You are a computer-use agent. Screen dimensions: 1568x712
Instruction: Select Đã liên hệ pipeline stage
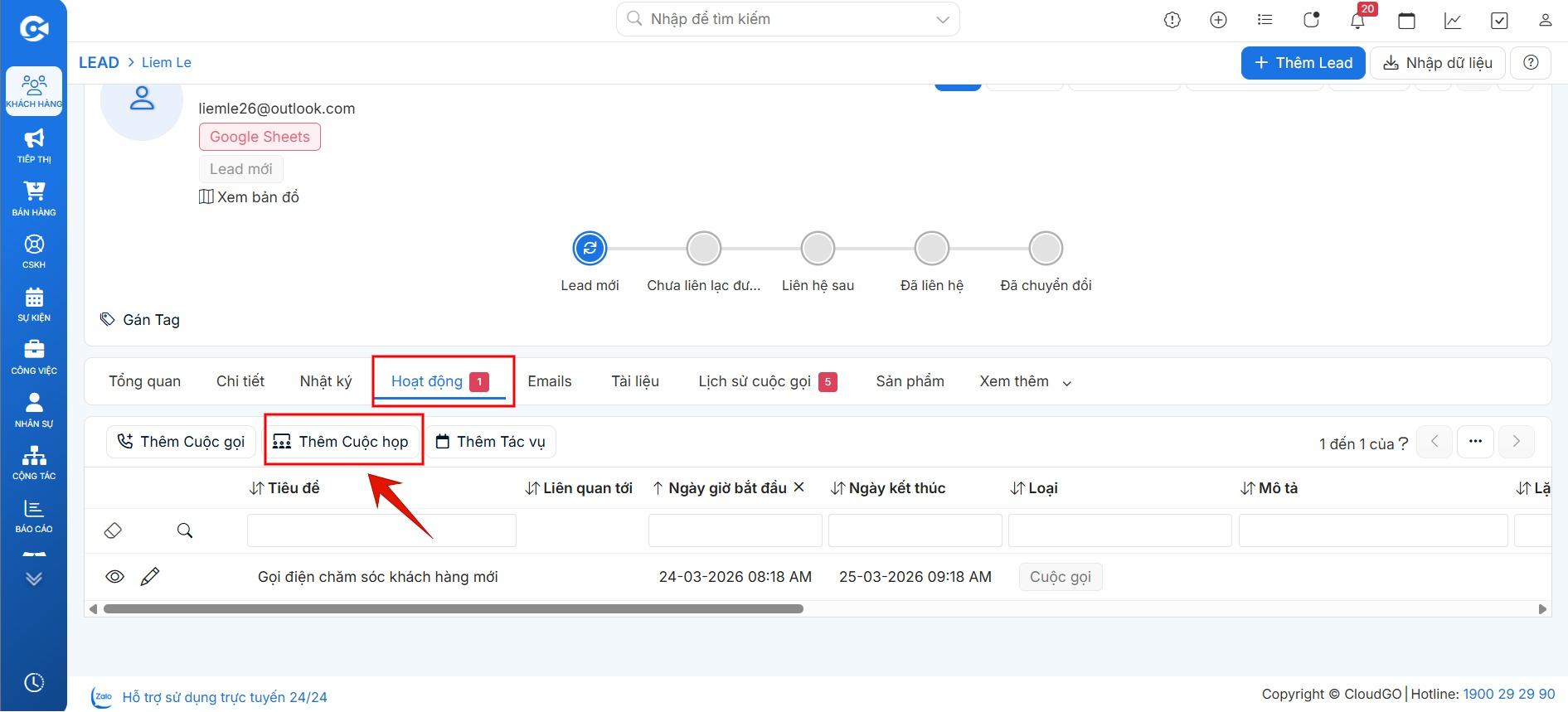tap(932, 249)
